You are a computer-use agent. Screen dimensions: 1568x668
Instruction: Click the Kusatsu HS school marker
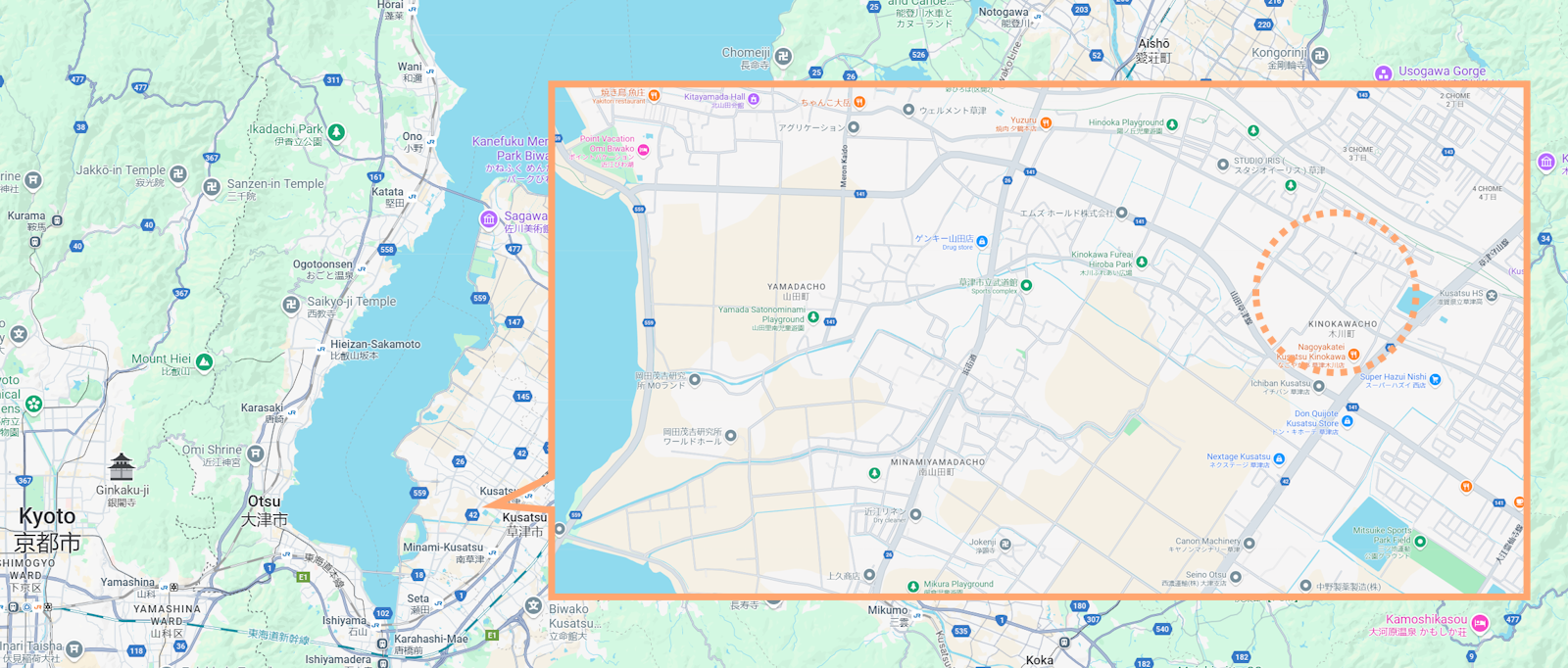pos(1492,295)
